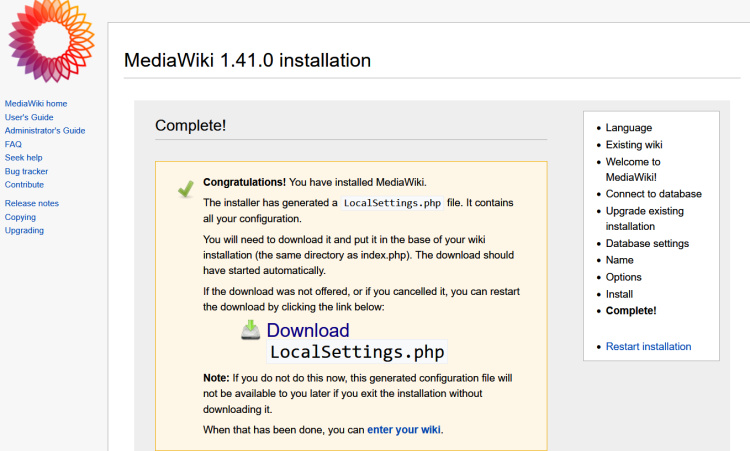Open MediaWiki home in sidebar
This screenshot has height=451, width=750.
click(36, 103)
